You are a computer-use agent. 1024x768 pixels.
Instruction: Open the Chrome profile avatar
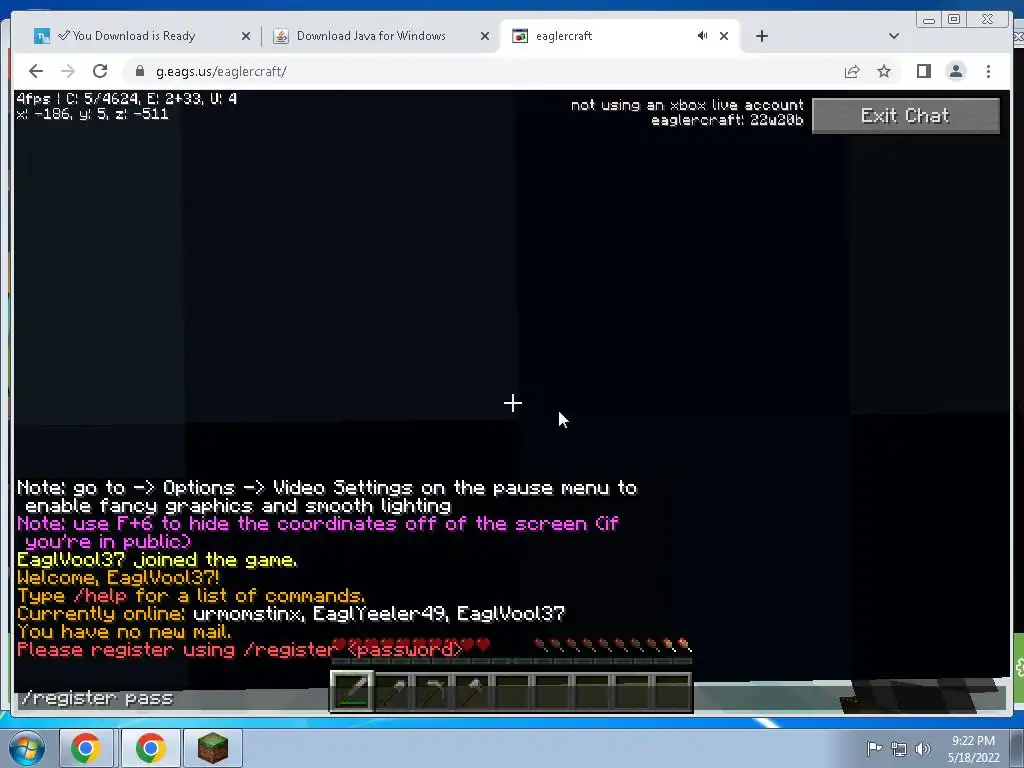click(955, 71)
